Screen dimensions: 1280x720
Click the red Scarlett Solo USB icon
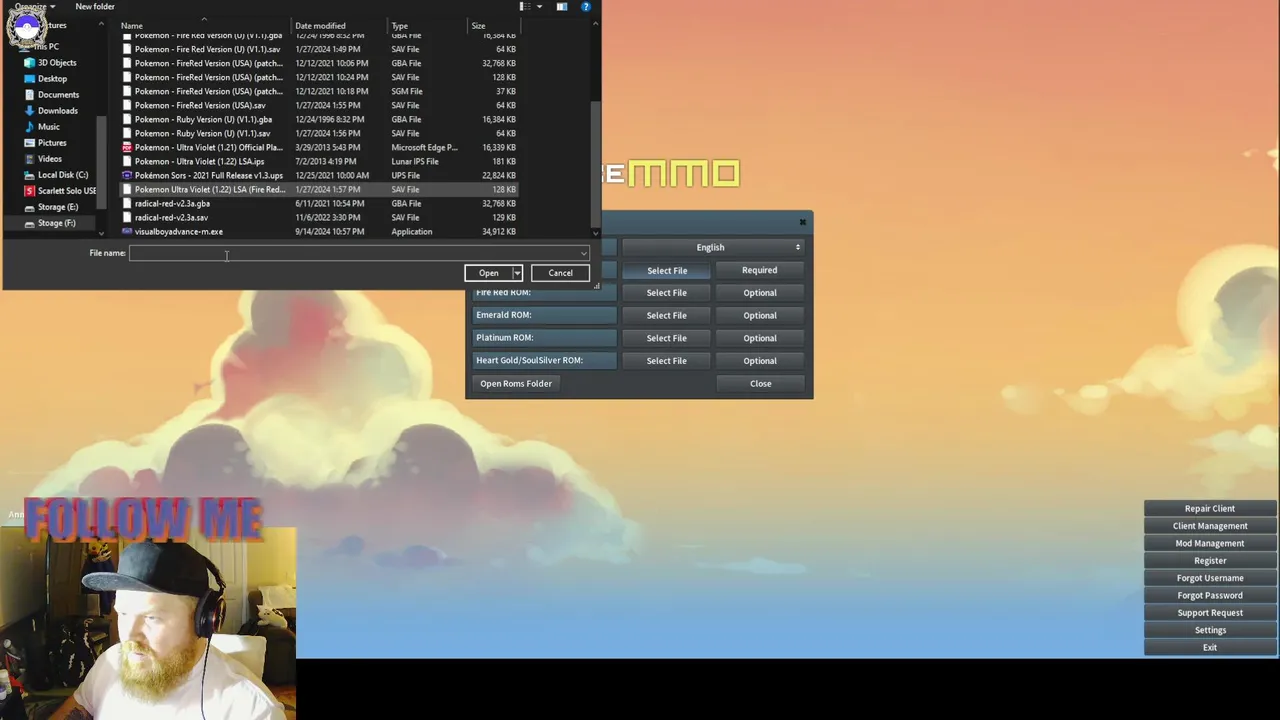coord(29,191)
